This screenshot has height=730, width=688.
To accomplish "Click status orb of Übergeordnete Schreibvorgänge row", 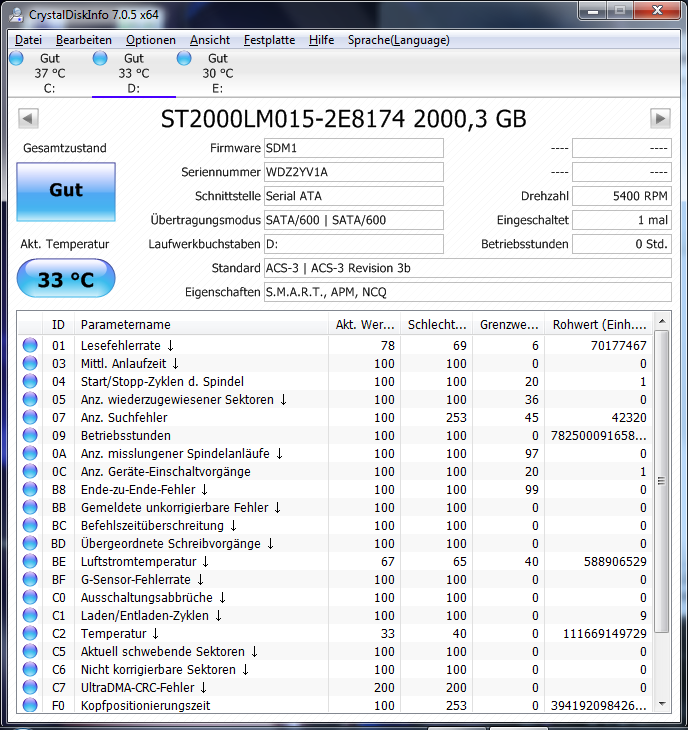I will [x=30, y=543].
